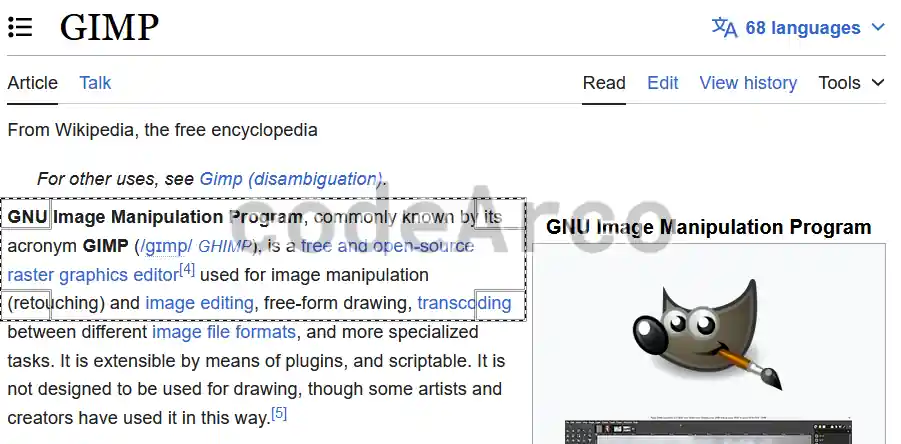The height and width of the screenshot is (444, 901).
Task: Open the raster graphics editor link
Action: pos(93,275)
